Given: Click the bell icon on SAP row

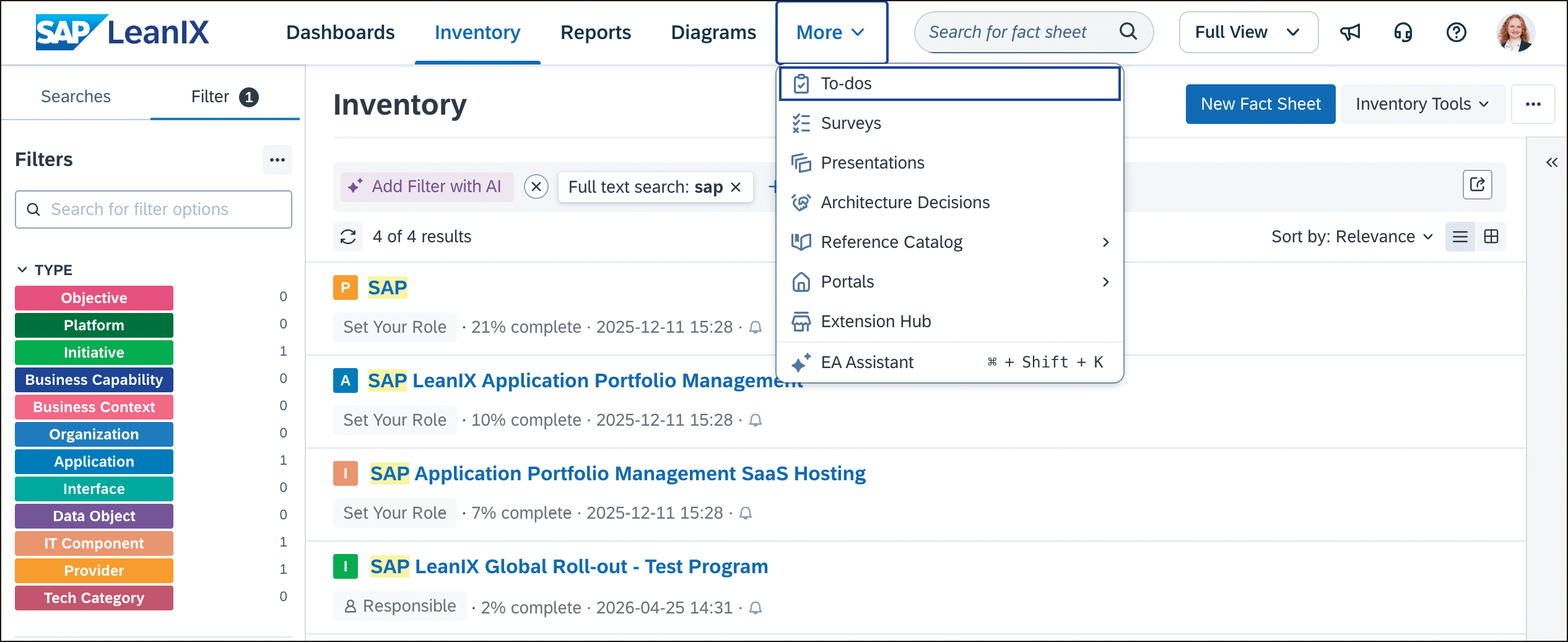Looking at the screenshot, I should (x=756, y=327).
